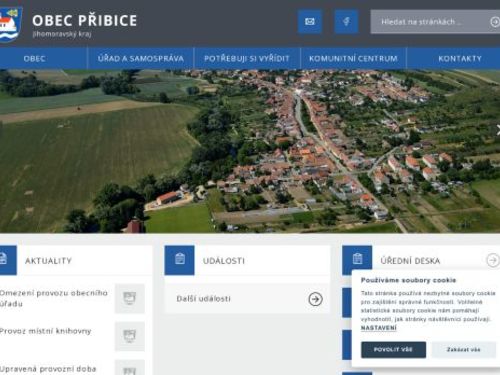
Task: Click the 'Zakázat vše' cookie button
Action: pyautogui.click(x=463, y=350)
